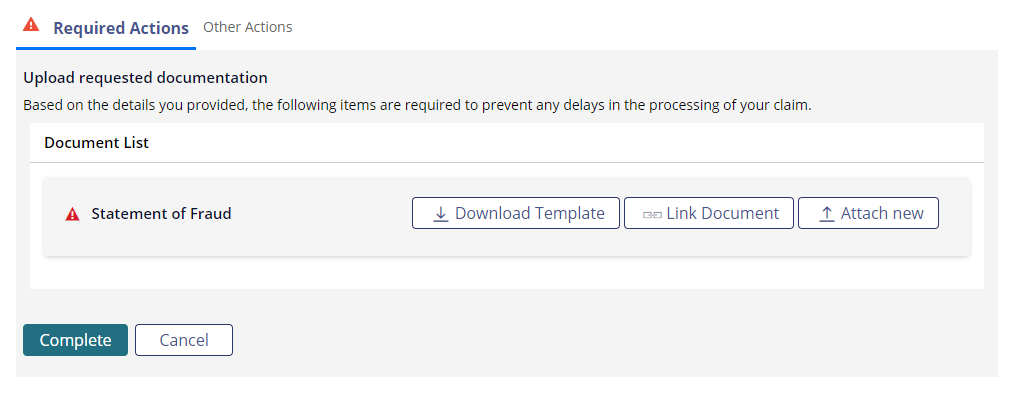Click the Upload requested documentation heading
Screen dimensions: 1013x399
(x=145, y=78)
